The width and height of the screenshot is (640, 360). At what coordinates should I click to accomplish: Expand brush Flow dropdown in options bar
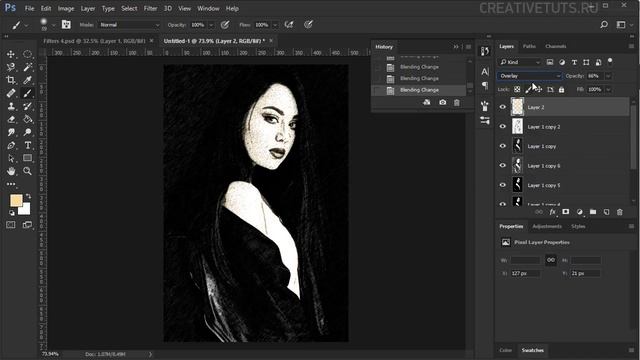point(275,25)
